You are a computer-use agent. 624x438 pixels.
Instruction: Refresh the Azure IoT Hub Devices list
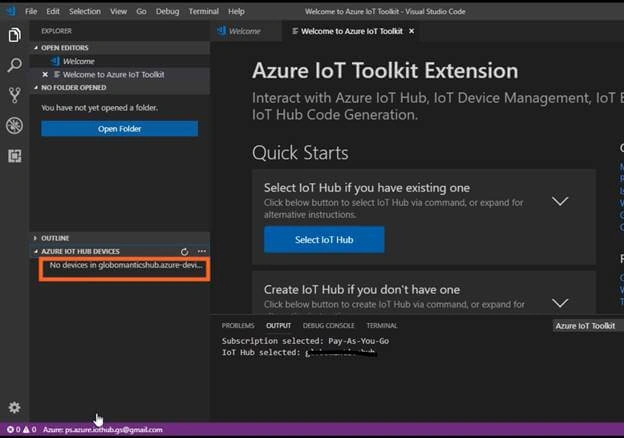click(x=184, y=252)
